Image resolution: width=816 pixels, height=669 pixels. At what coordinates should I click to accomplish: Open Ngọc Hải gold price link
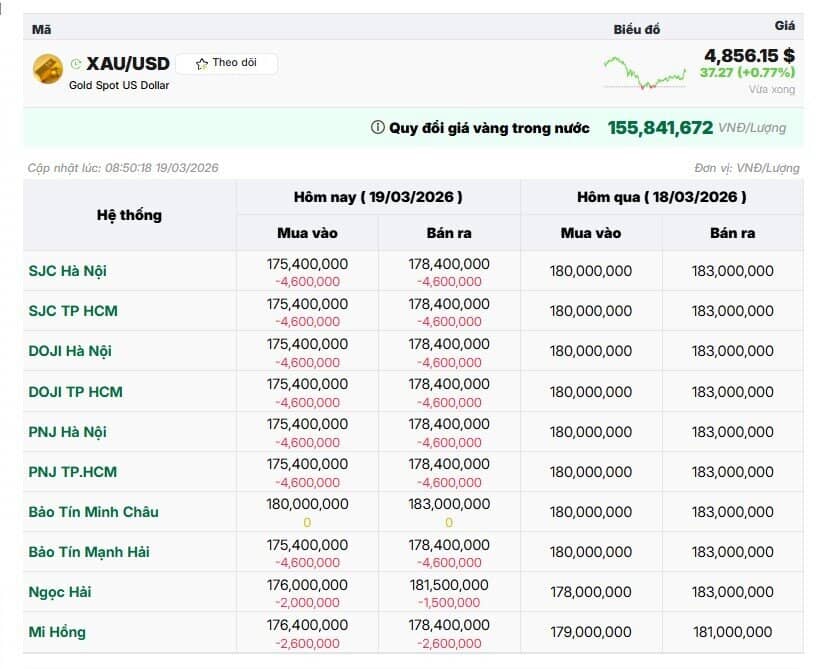coord(60,592)
